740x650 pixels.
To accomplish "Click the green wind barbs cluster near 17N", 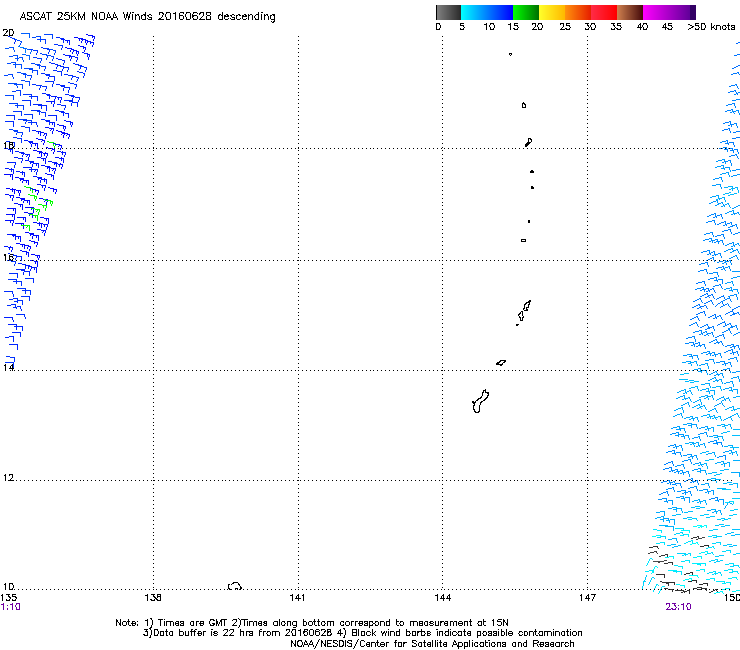I will tap(38, 208).
